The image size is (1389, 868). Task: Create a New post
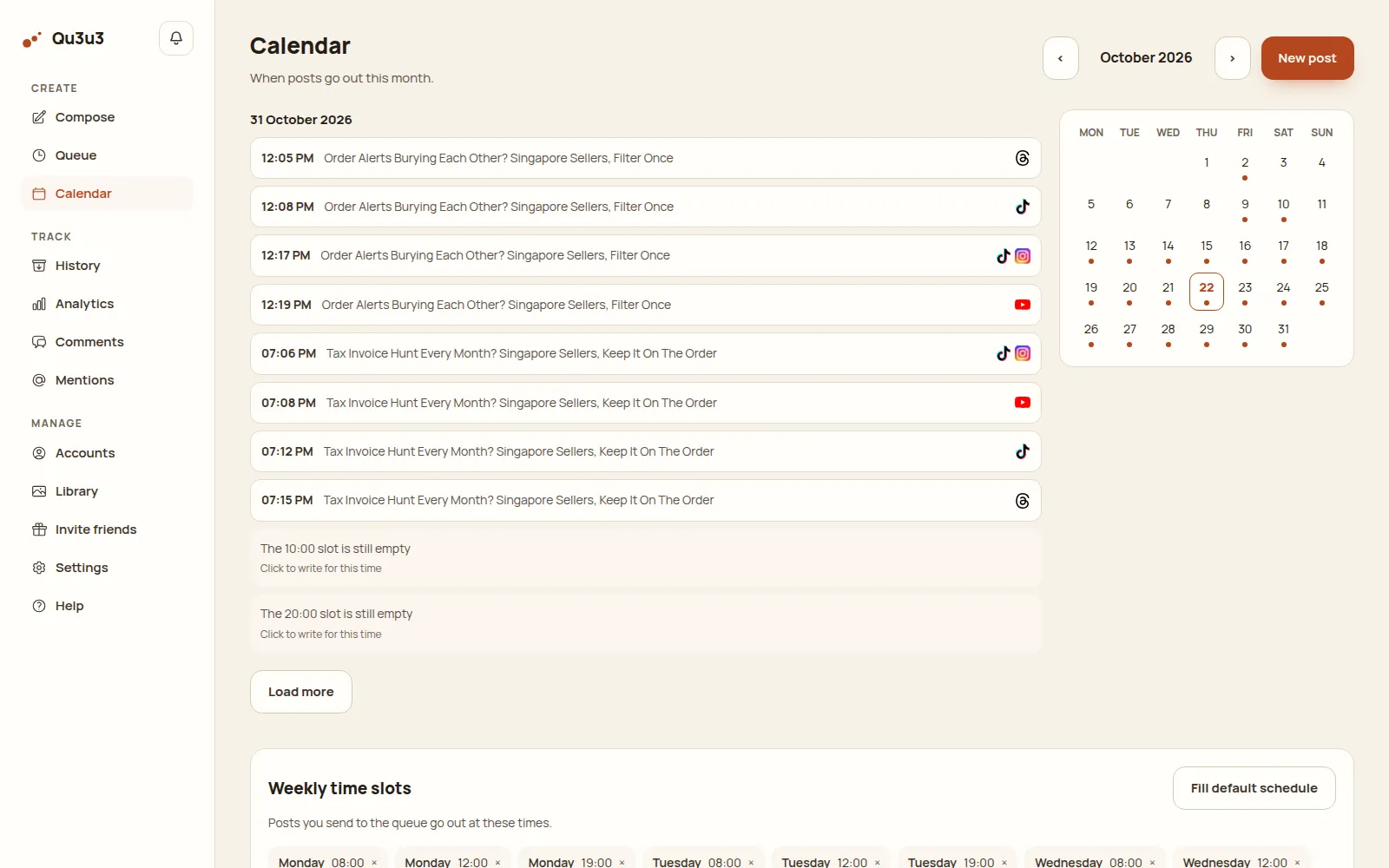tap(1307, 58)
